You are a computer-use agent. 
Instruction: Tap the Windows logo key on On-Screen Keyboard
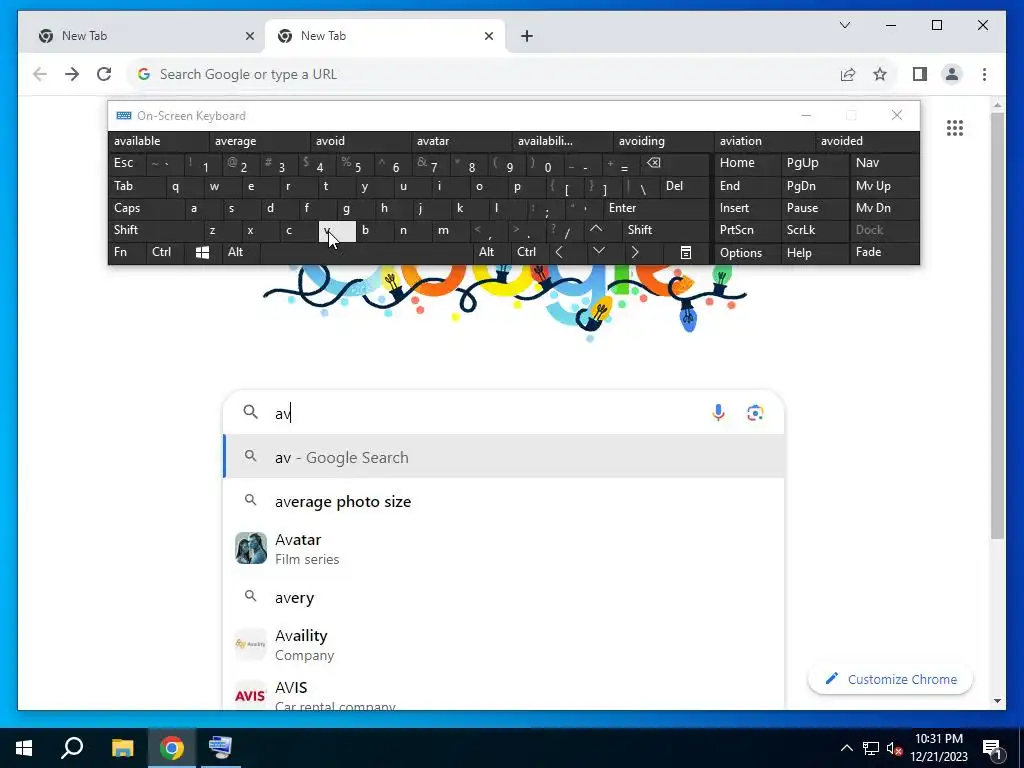[x=202, y=253]
